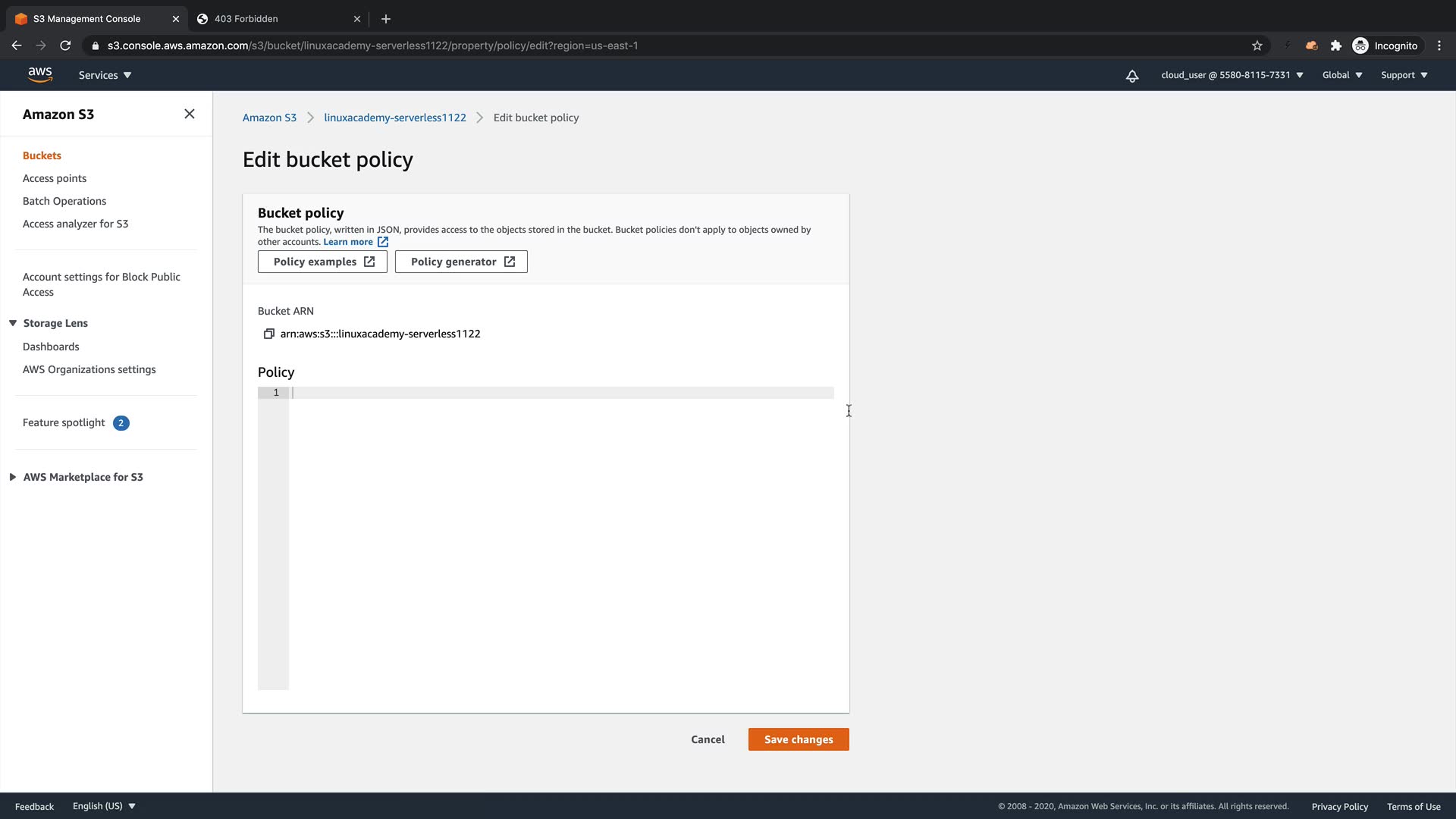1456x819 pixels.
Task: Close the Amazon S3 sidebar panel
Action: tap(189, 115)
